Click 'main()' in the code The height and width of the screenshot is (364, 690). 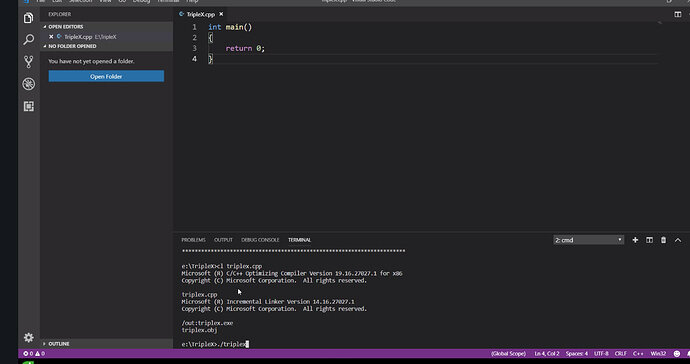[239, 27]
